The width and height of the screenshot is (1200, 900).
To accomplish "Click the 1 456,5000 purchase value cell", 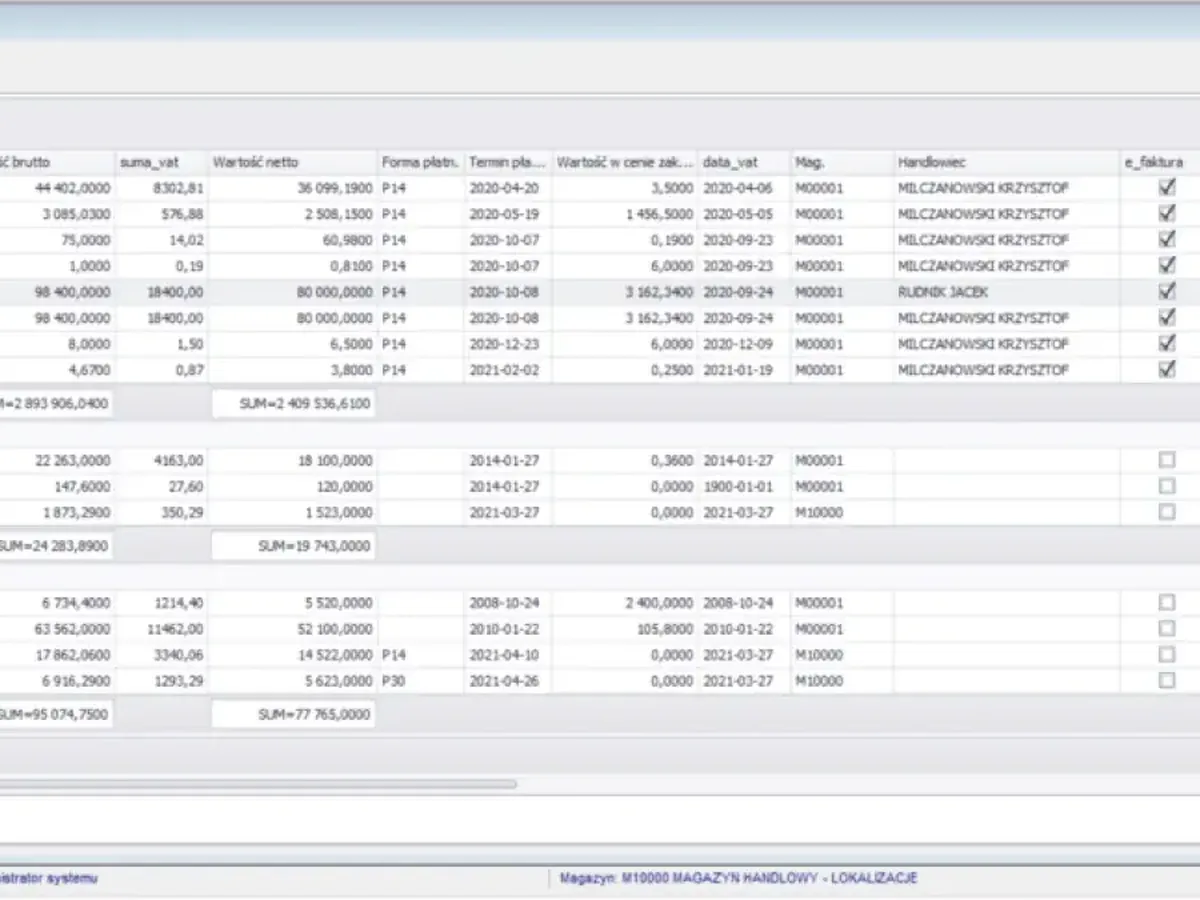I will click(x=626, y=214).
